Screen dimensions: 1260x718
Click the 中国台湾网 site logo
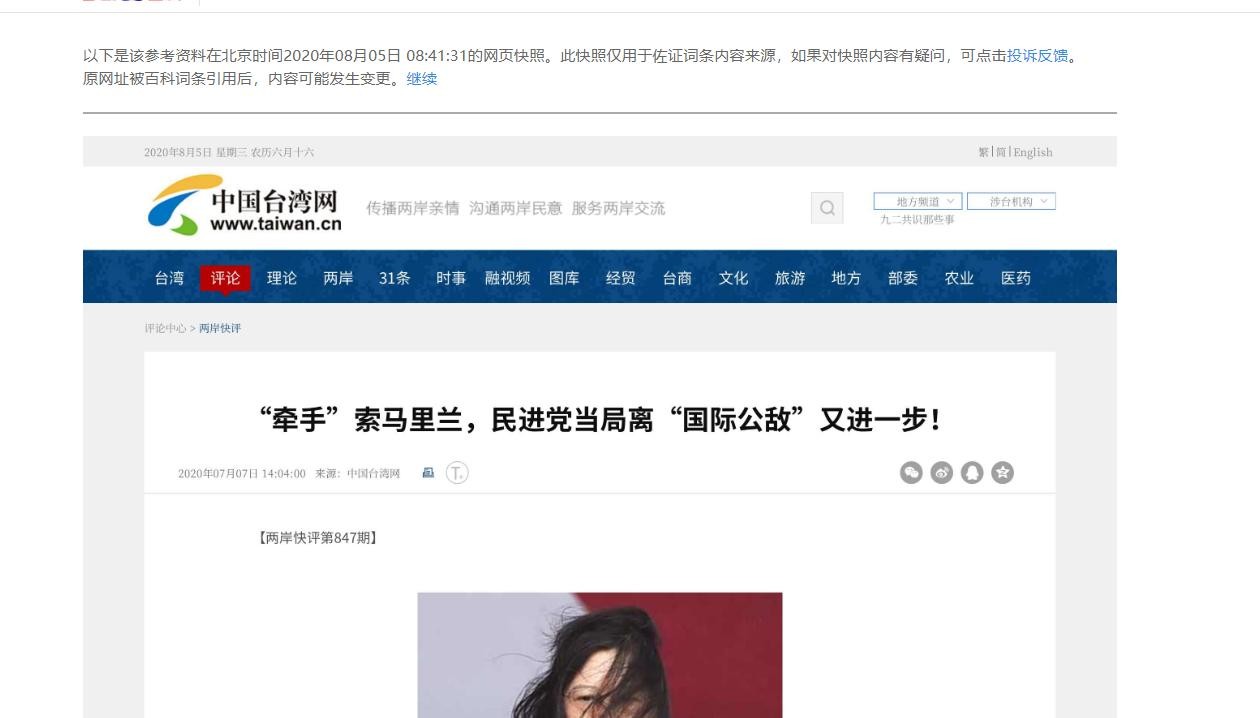click(x=245, y=204)
